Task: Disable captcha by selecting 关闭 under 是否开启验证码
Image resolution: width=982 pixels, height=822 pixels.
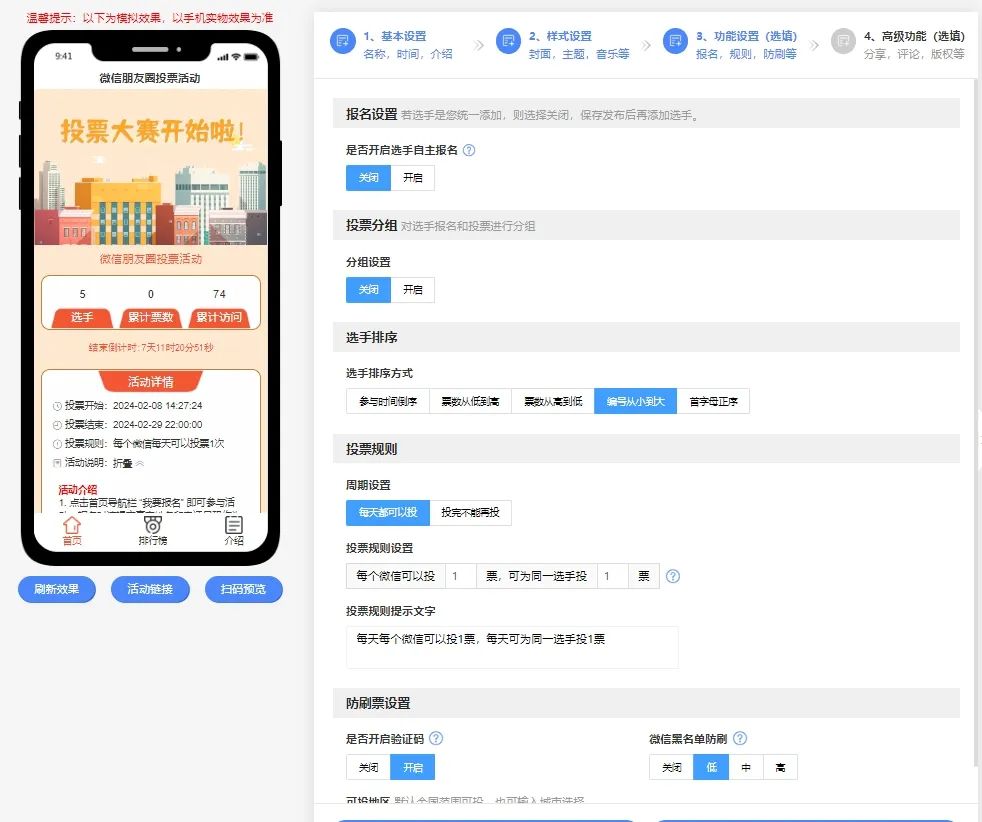Action: pyautogui.click(x=368, y=768)
